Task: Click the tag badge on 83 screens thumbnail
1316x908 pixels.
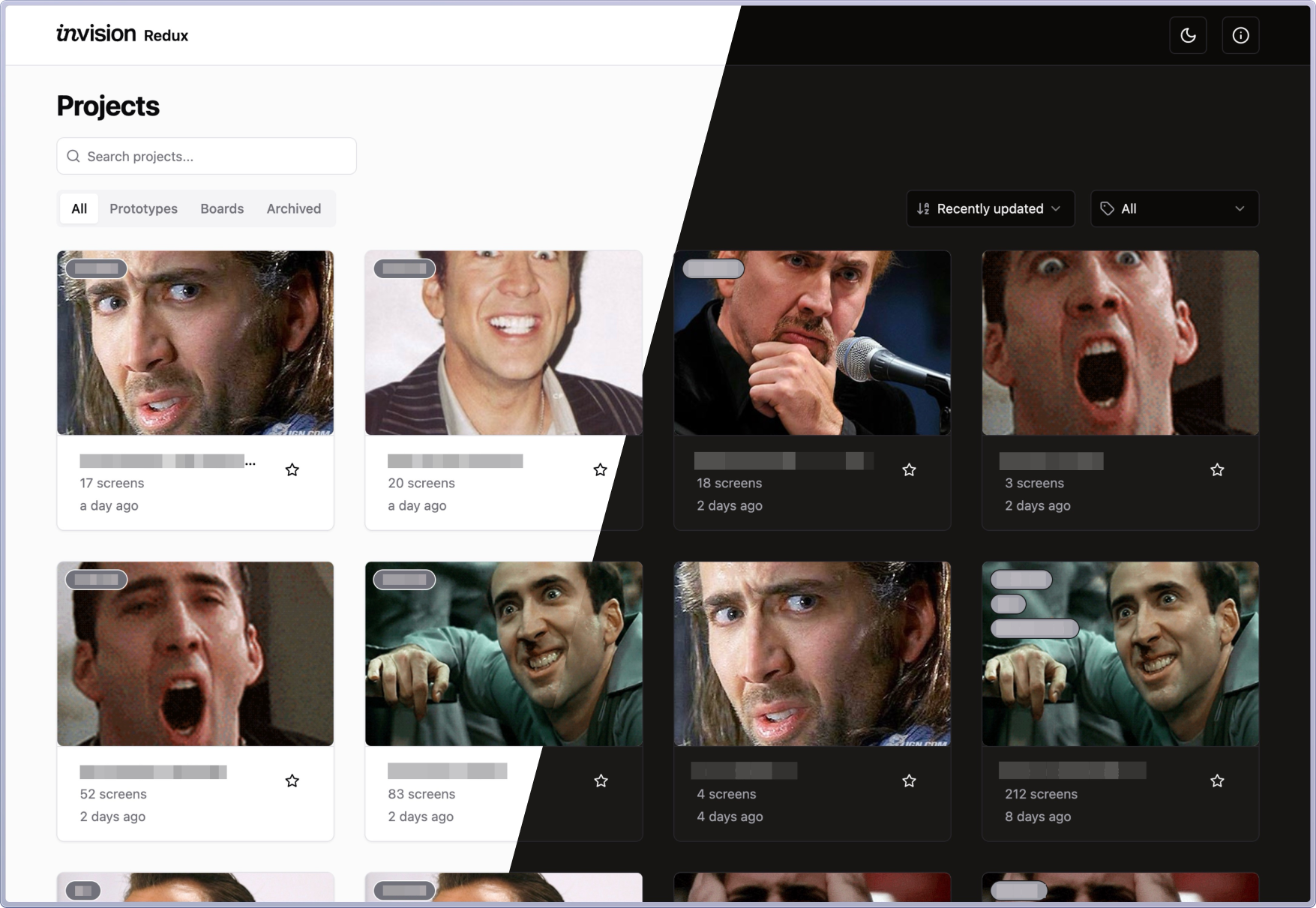Action: [x=405, y=580]
